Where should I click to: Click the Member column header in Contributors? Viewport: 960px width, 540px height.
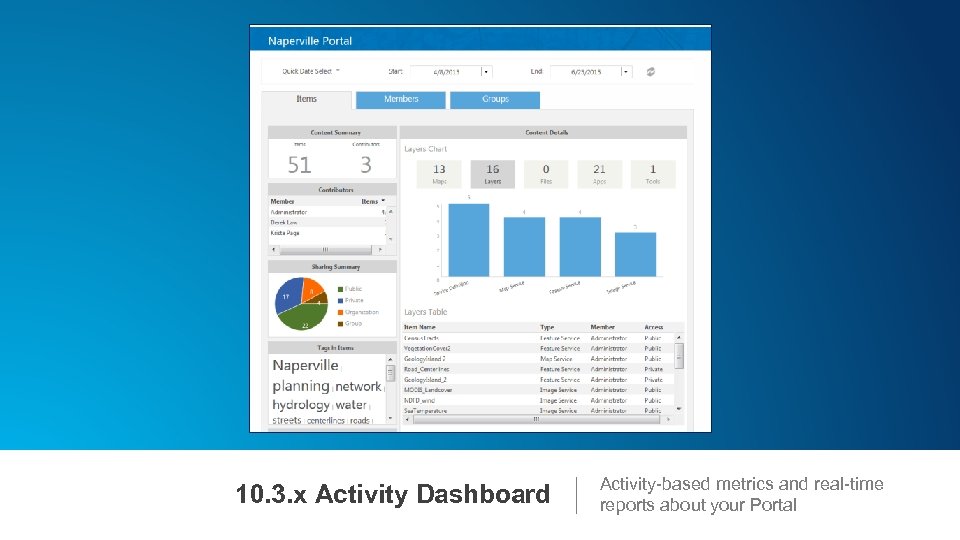tap(282, 201)
